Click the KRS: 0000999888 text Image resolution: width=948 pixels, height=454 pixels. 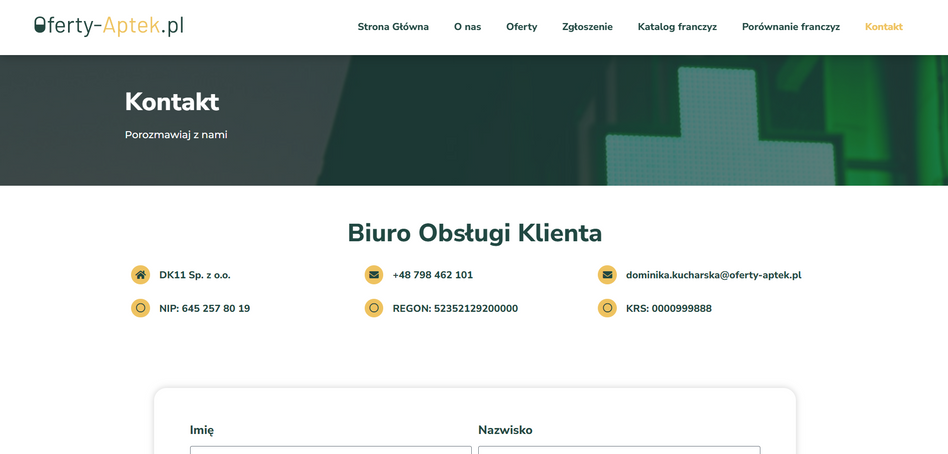click(668, 309)
